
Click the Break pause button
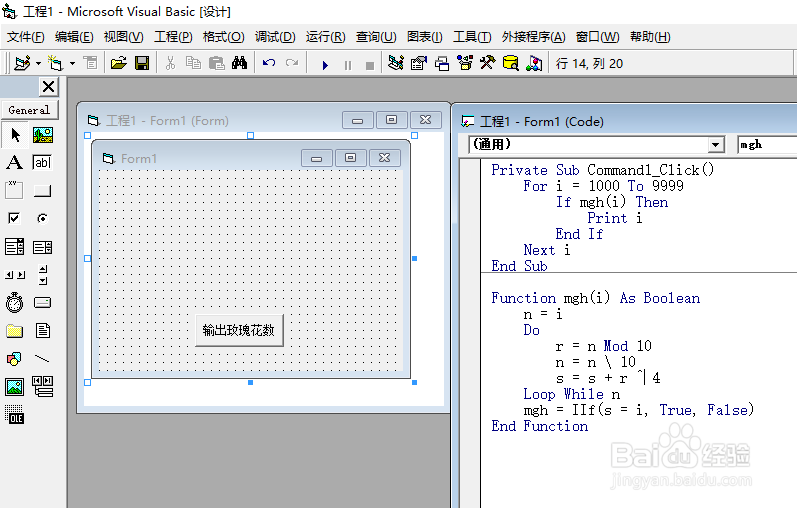(x=348, y=65)
